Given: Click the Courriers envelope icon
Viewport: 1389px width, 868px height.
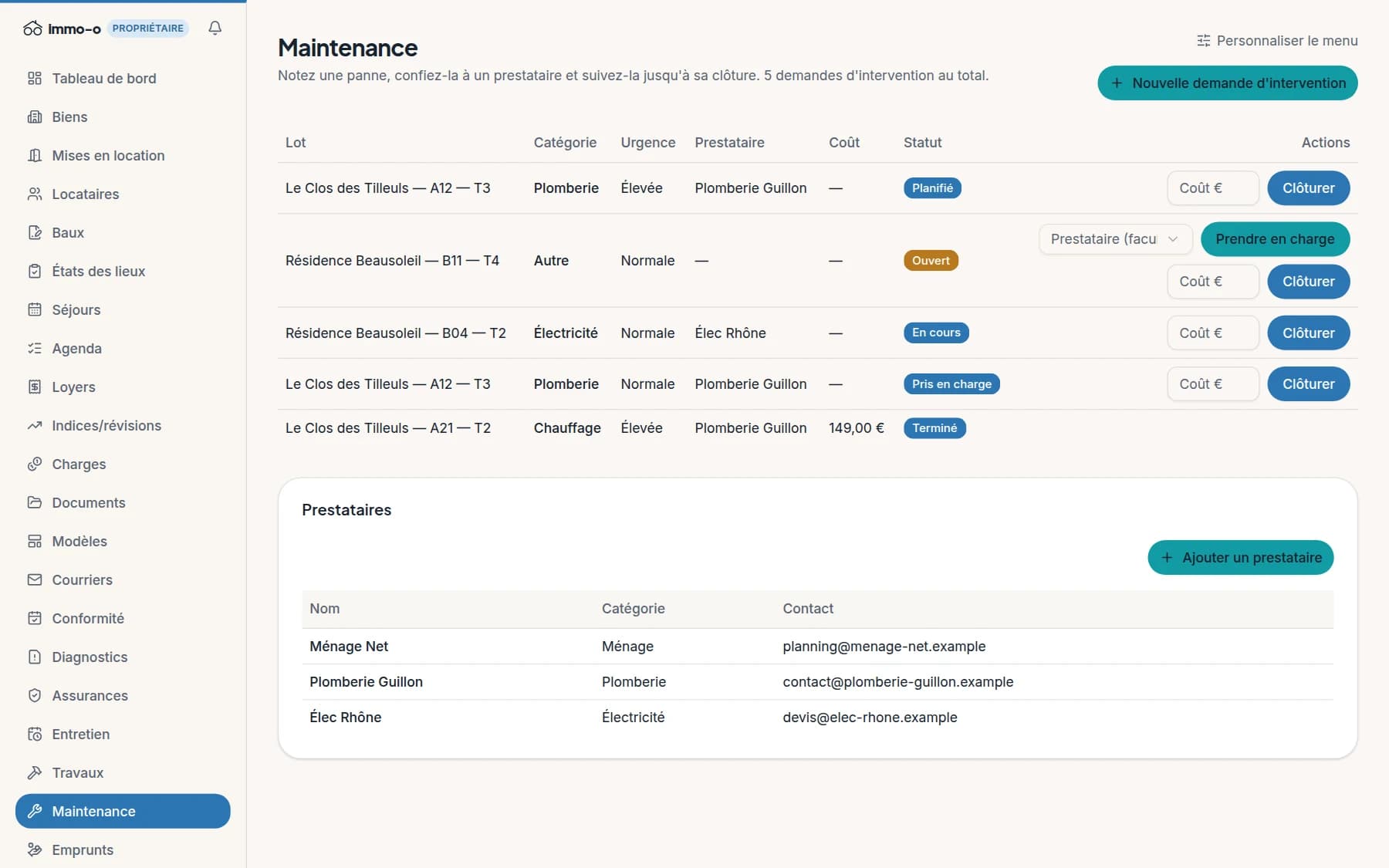Looking at the screenshot, I should 35,579.
